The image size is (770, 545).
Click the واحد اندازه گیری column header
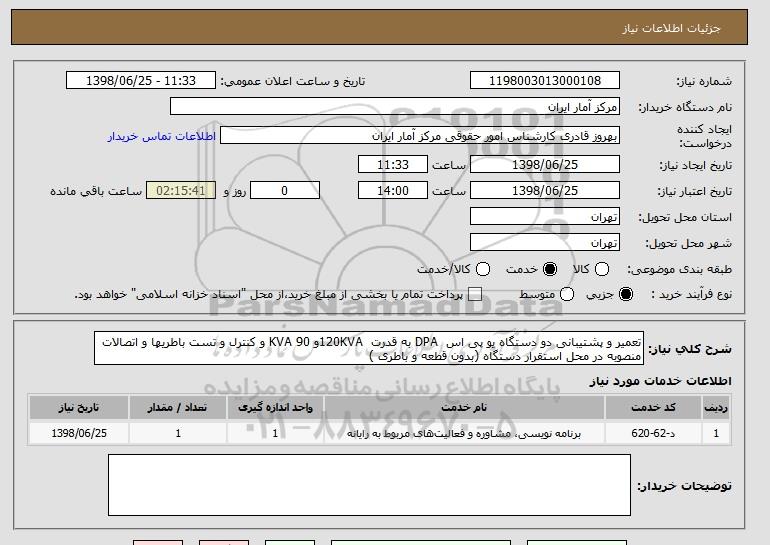(275, 408)
